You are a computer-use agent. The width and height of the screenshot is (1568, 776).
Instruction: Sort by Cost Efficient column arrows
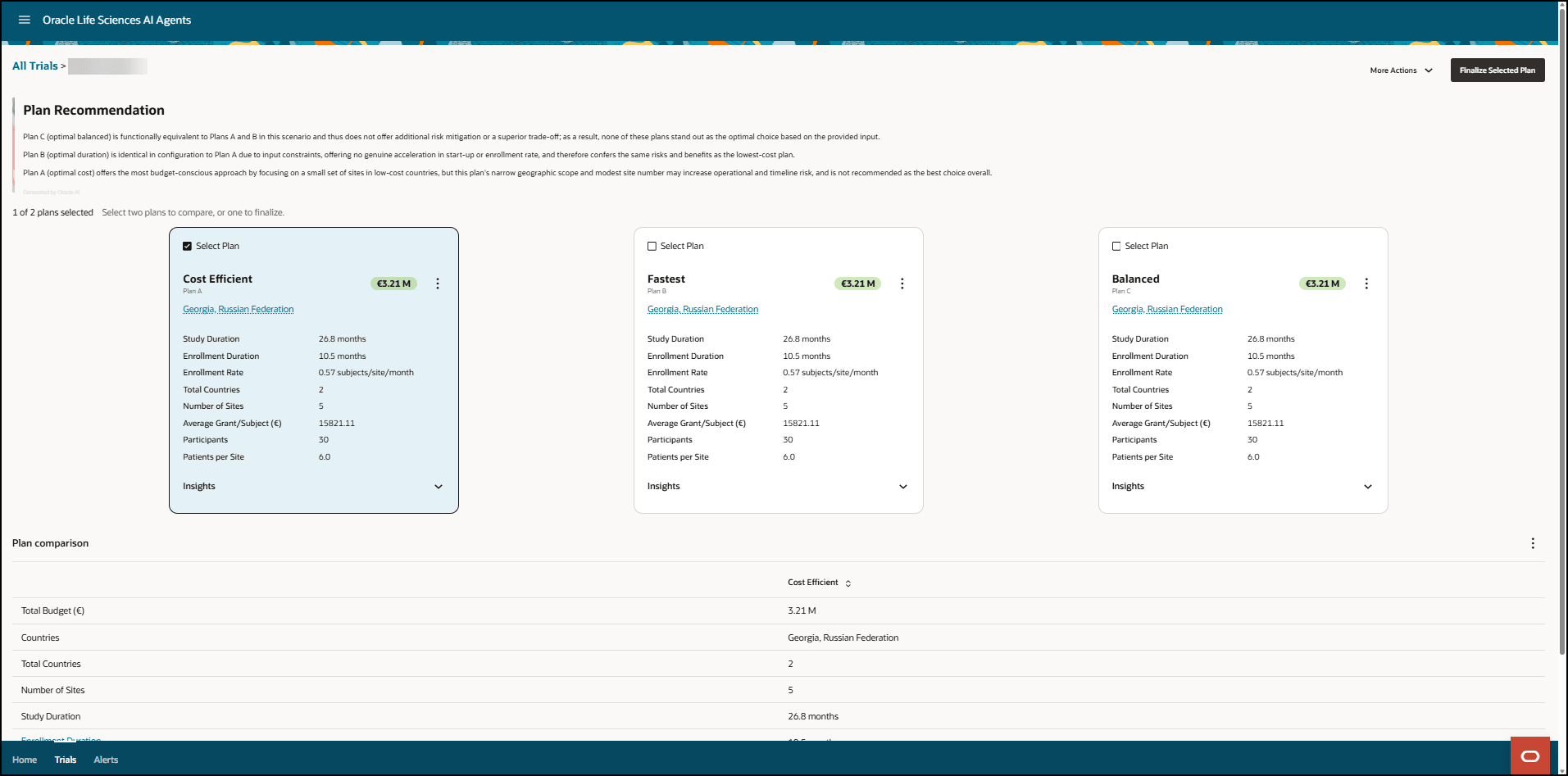tap(848, 583)
